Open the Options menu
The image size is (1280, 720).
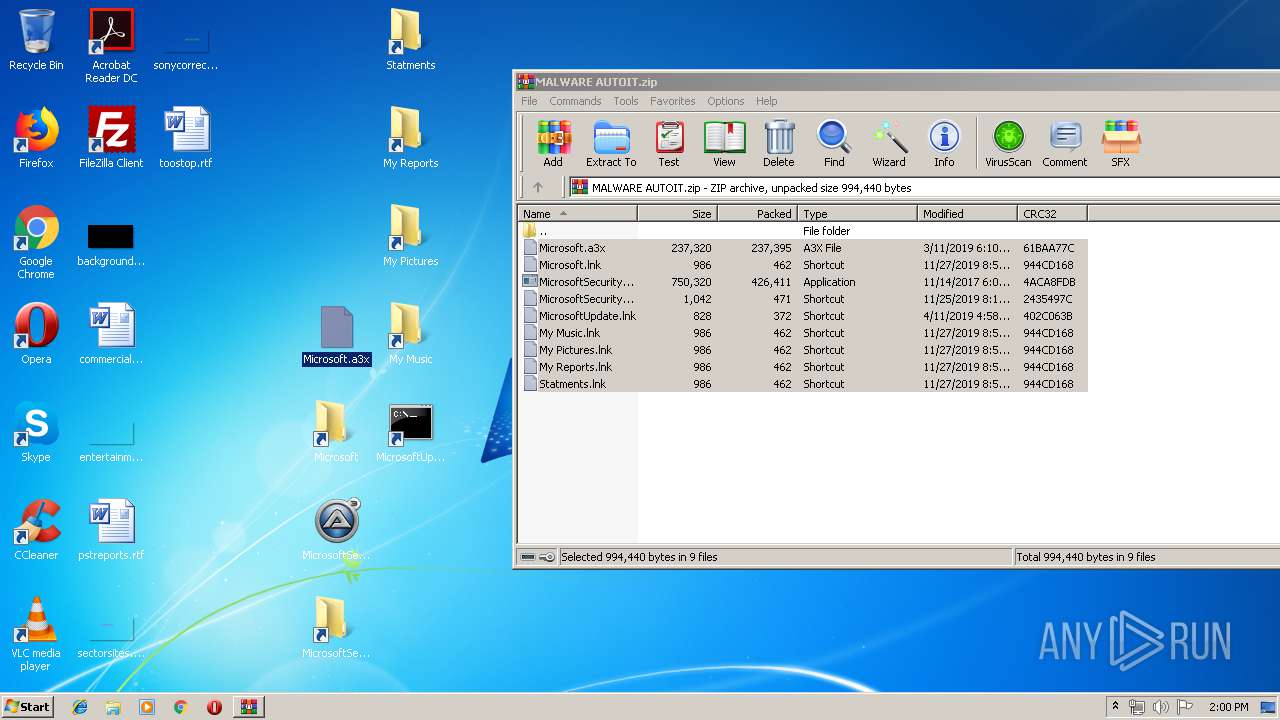(x=726, y=101)
